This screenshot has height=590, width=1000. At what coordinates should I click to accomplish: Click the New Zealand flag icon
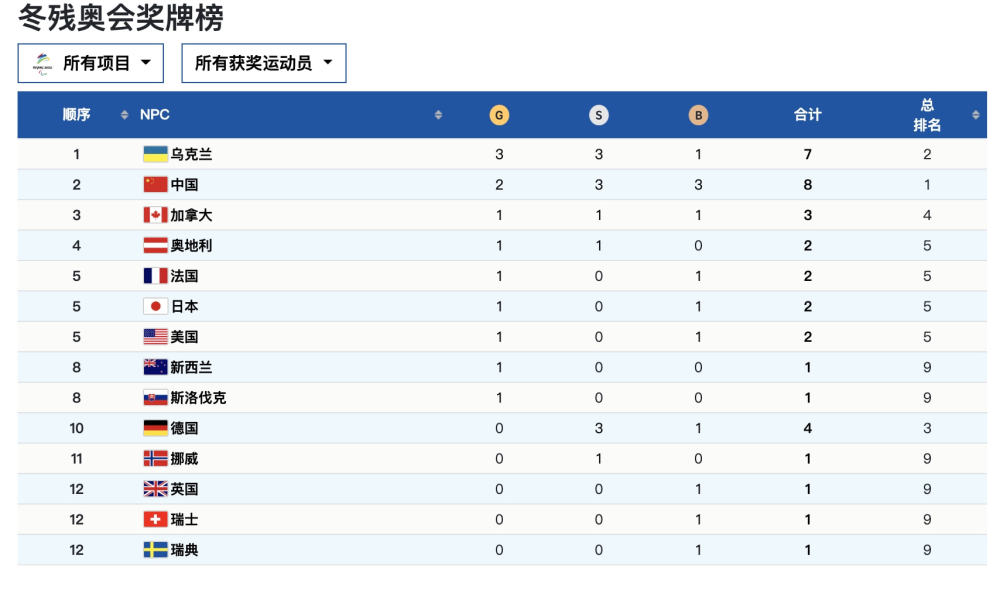155,367
